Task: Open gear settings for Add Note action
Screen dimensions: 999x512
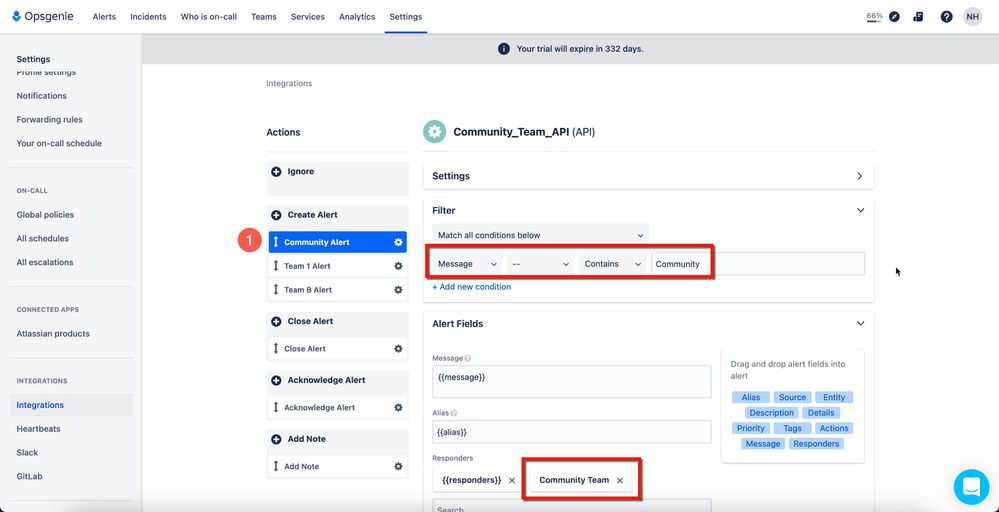Action: pos(398,466)
